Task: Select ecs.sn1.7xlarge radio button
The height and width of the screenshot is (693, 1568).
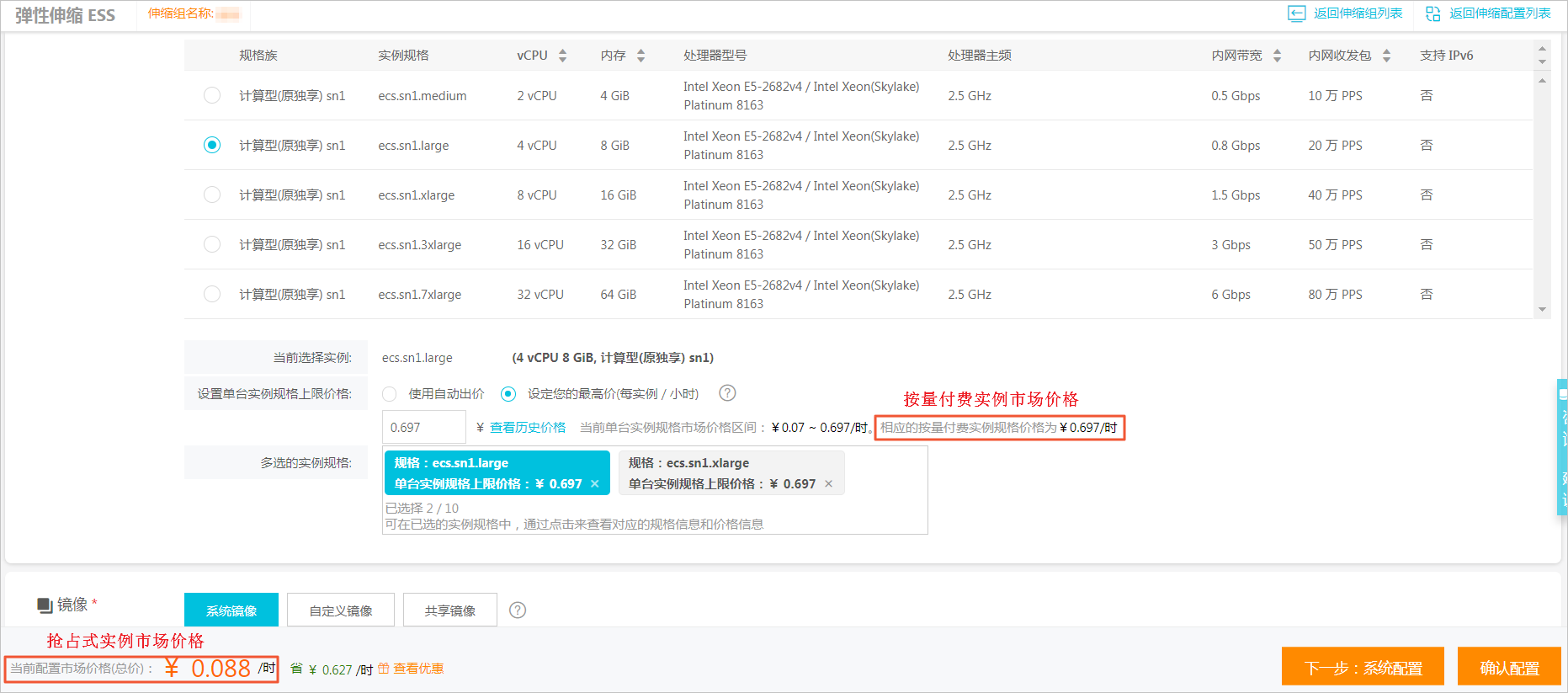Action: click(212, 294)
